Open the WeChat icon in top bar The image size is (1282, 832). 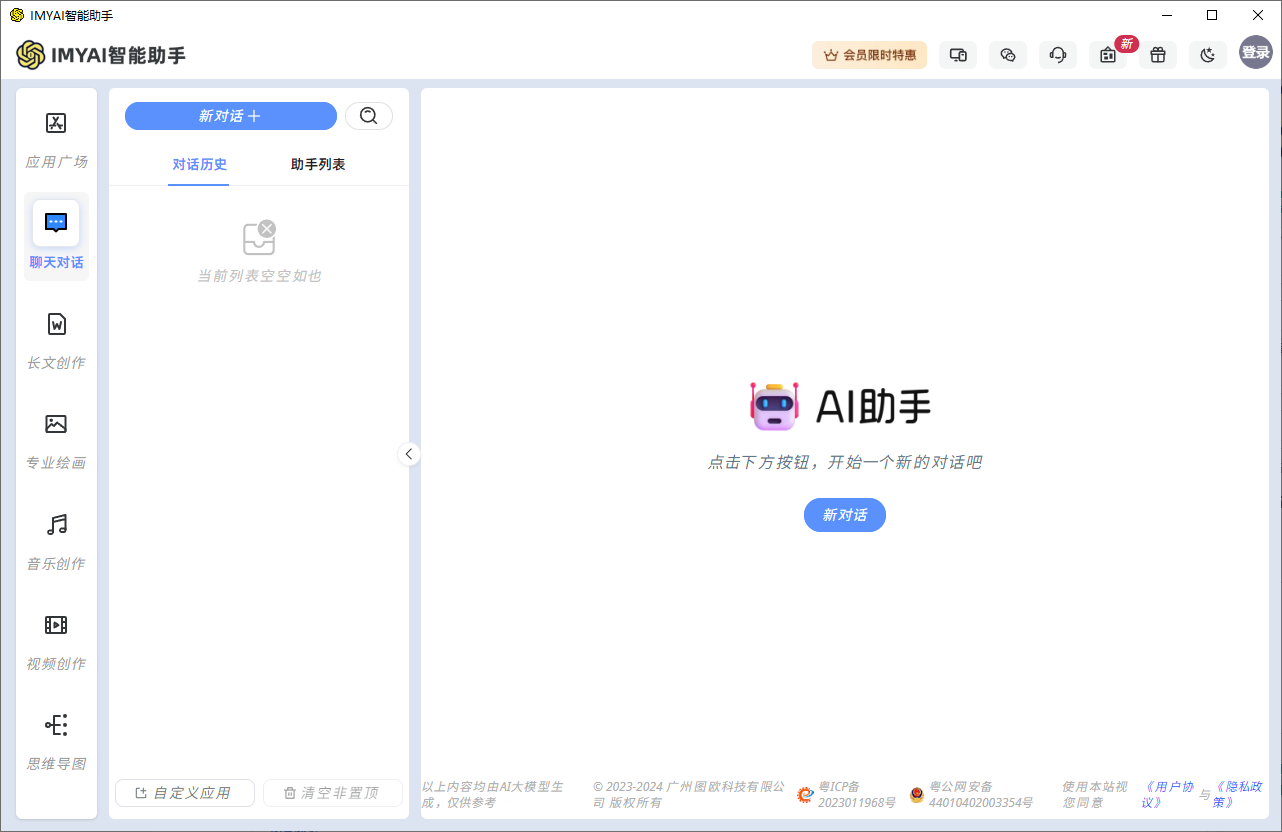(x=1008, y=55)
